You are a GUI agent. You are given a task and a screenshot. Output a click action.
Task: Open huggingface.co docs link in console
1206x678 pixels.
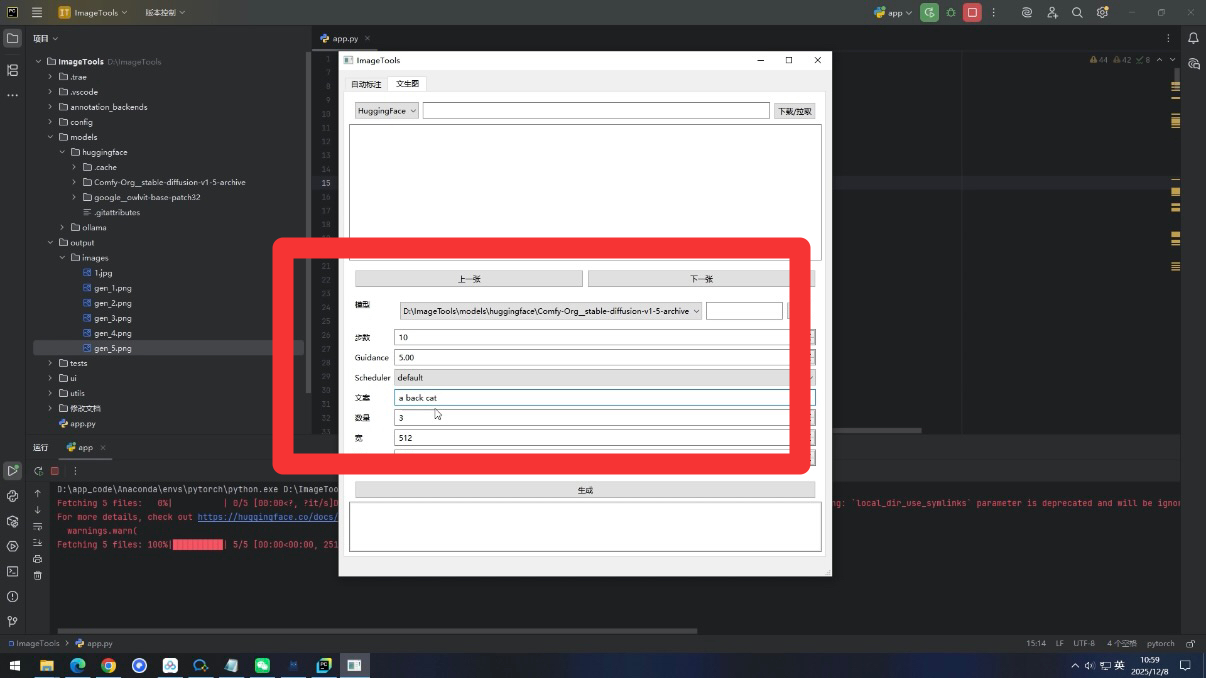268,517
